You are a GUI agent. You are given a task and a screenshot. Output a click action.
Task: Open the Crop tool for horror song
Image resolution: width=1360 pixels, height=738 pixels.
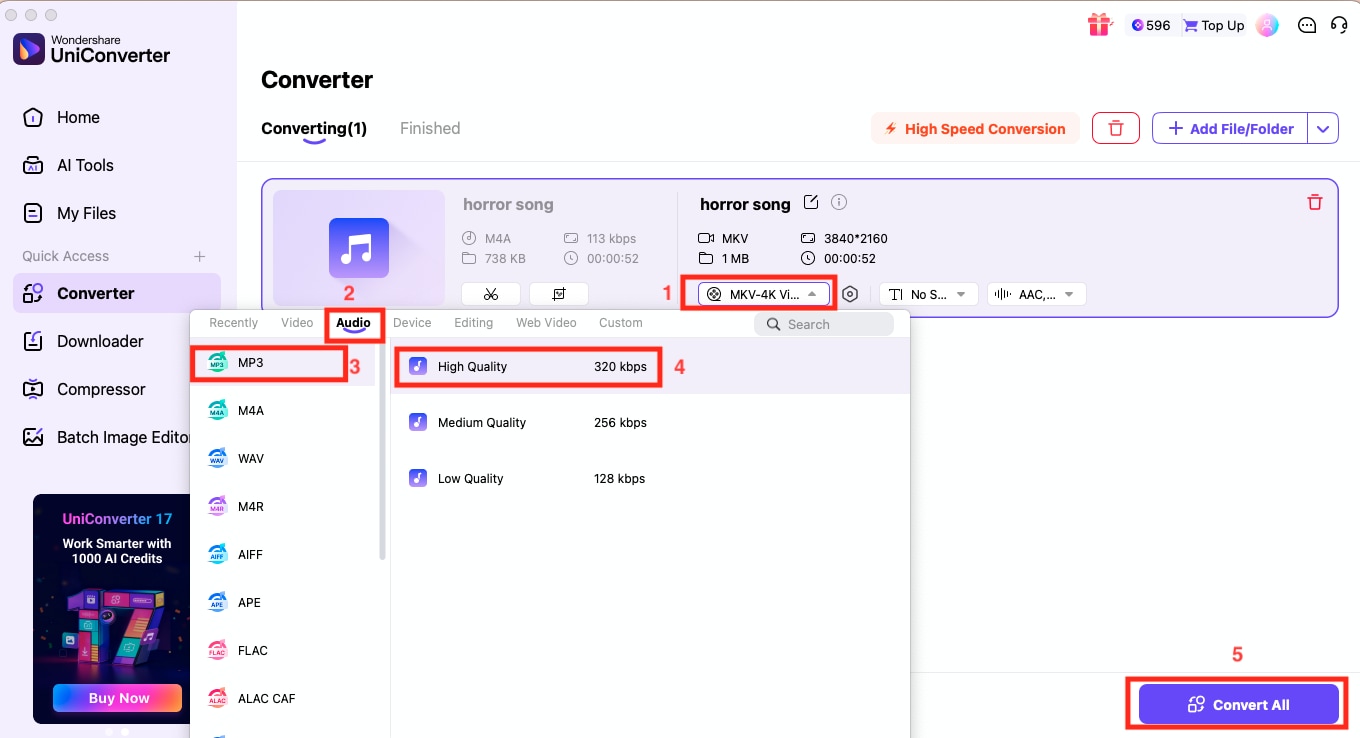(x=558, y=293)
